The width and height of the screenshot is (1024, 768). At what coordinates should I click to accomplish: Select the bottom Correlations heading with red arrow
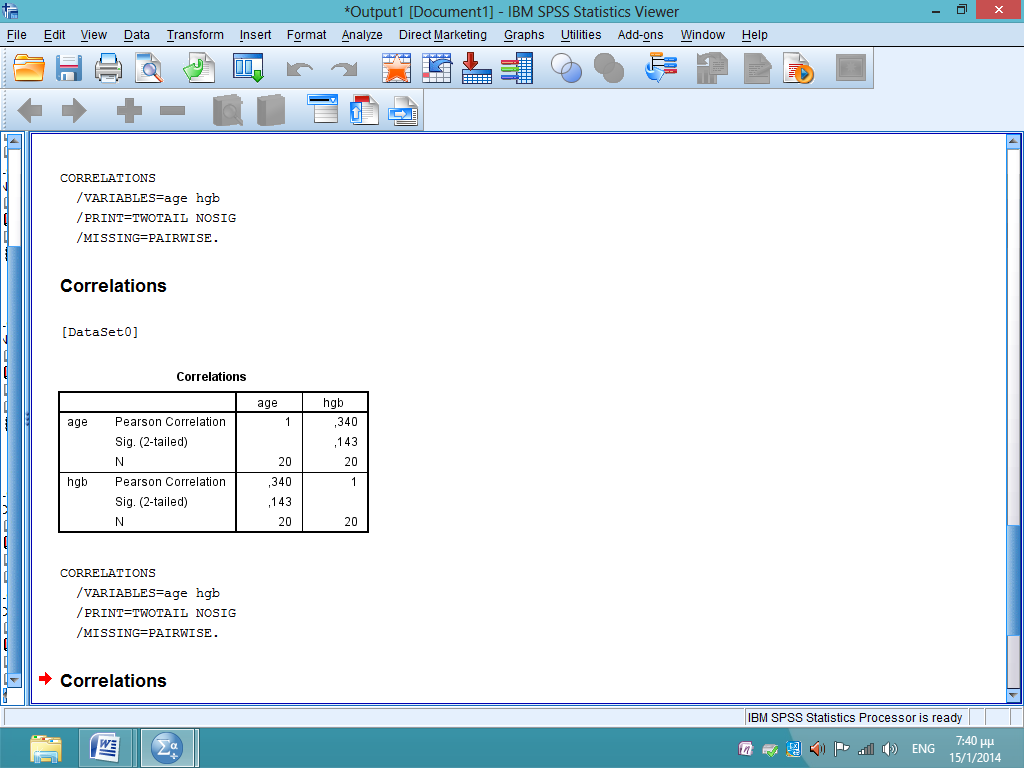[113, 680]
